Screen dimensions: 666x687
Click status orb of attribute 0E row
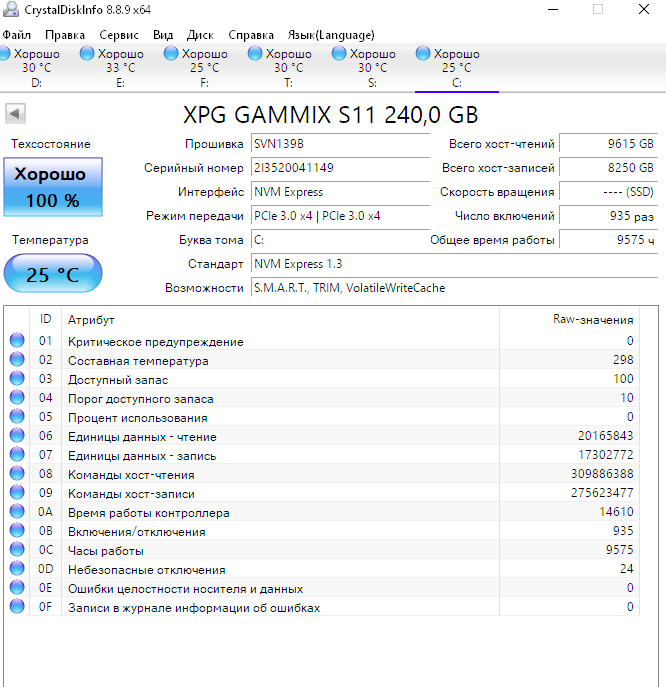[17, 587]
